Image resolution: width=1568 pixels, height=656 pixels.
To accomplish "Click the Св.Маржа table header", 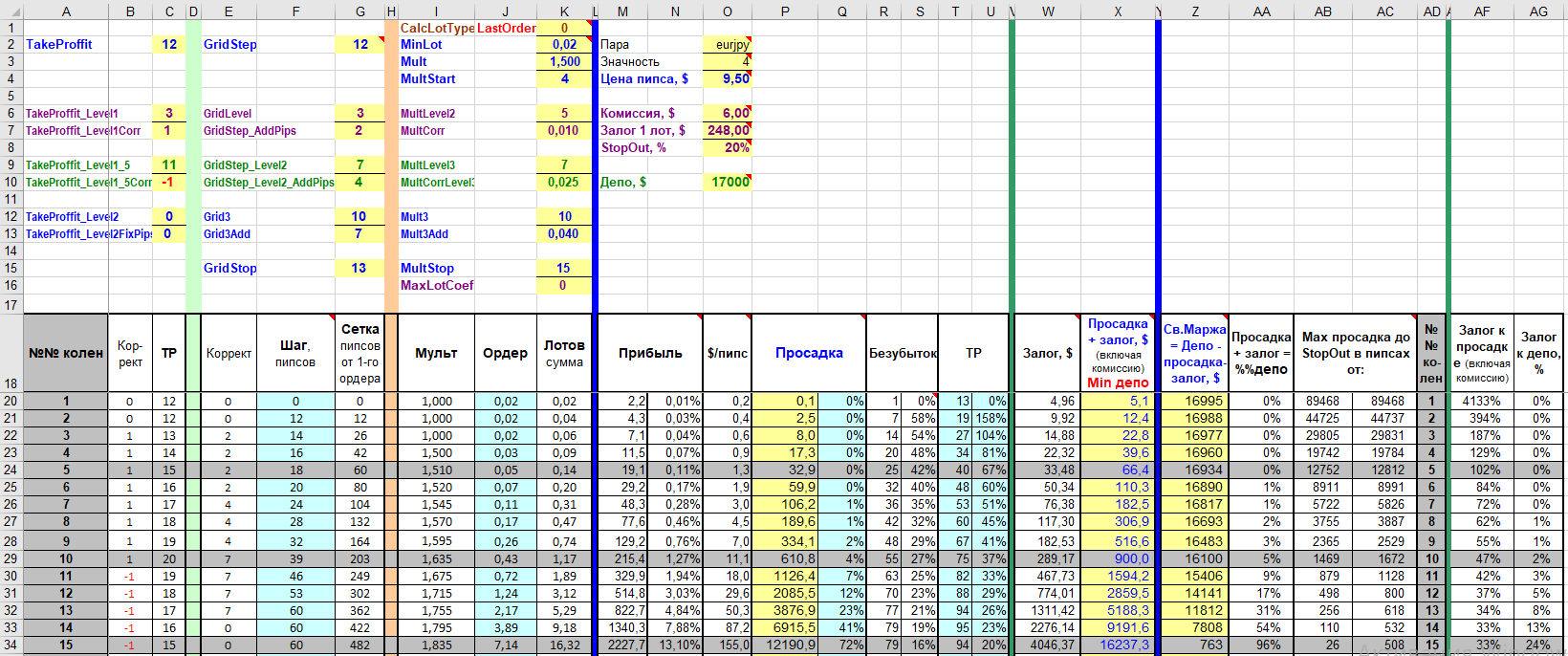I will click(1195, 353).
